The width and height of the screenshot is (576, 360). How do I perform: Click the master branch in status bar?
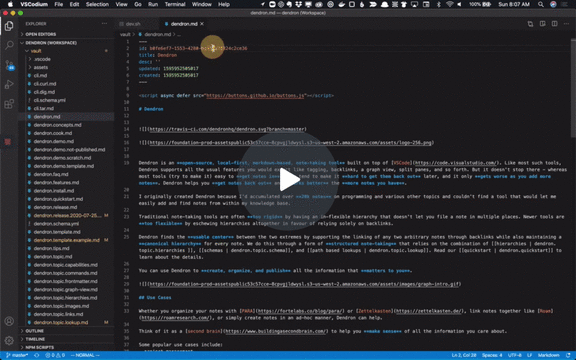click(x=17, y=355)
